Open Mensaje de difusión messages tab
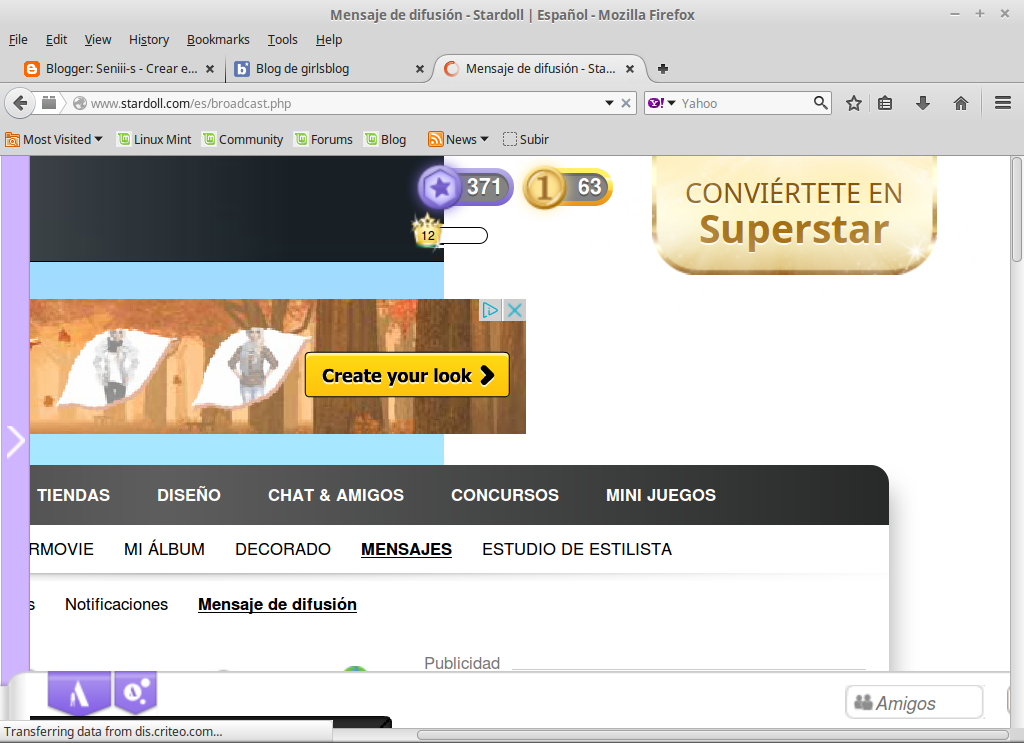 [x=277, y=605]
